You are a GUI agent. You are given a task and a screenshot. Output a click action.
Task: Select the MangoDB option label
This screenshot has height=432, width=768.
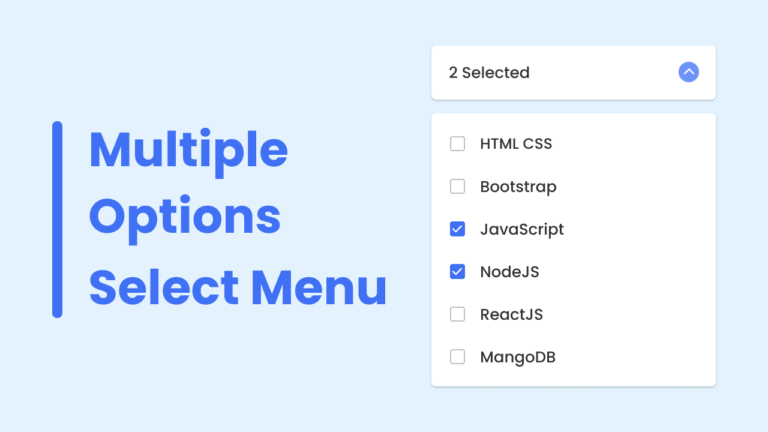[517, 356]
